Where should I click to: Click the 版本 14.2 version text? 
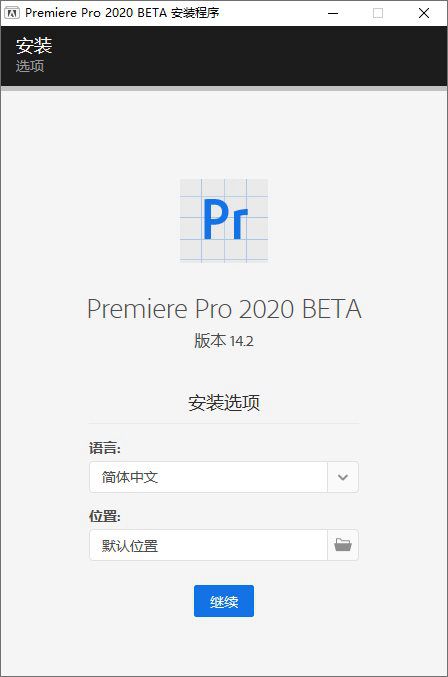tap(224, 341)
